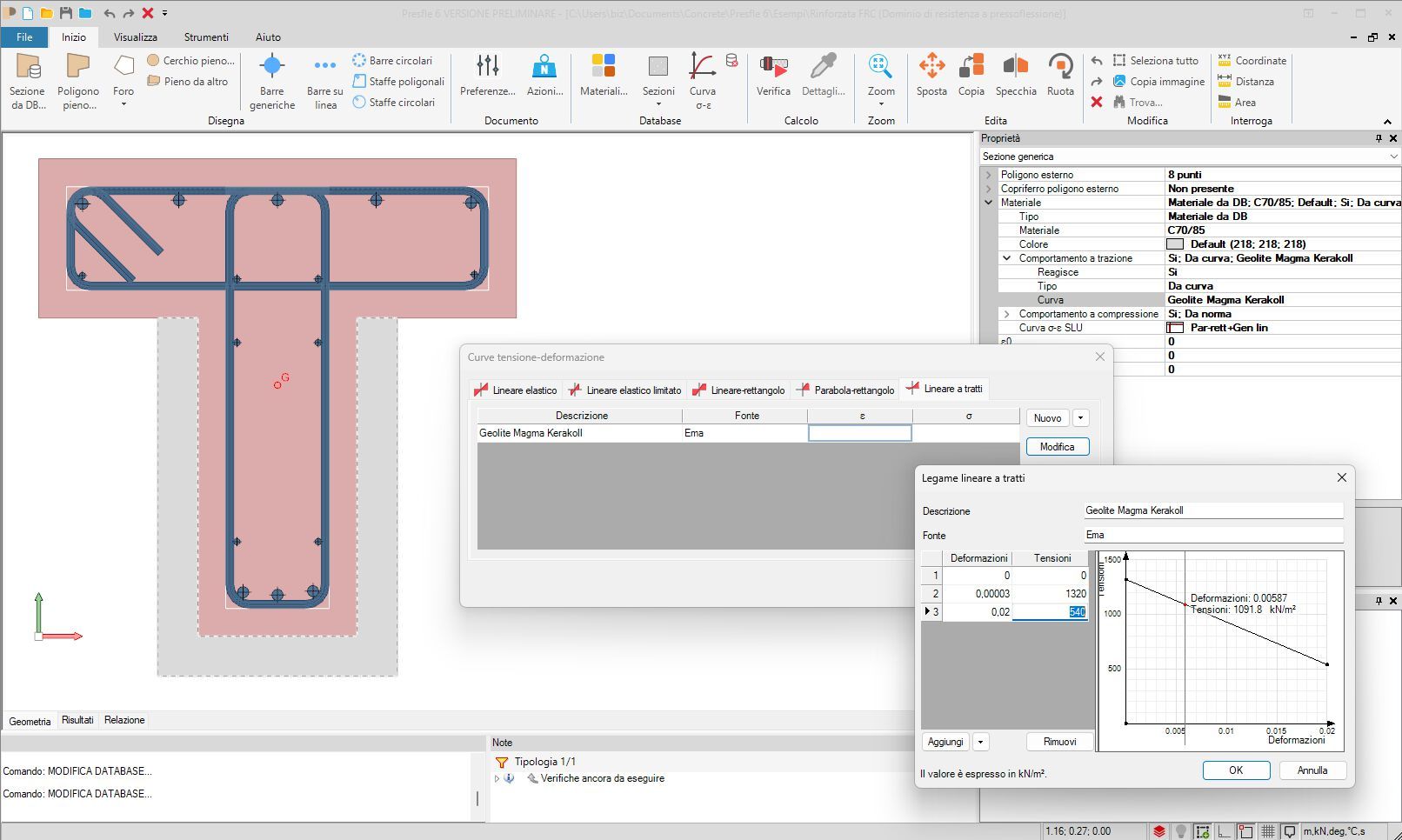Switch to the Visualizza ribbon tab

(x=135, y=37)
